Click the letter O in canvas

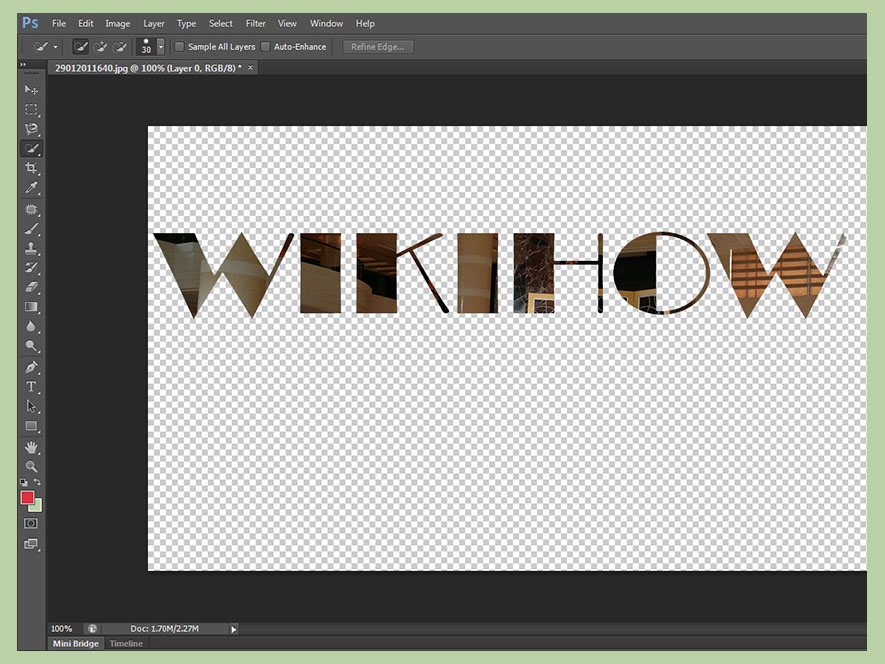661,273
